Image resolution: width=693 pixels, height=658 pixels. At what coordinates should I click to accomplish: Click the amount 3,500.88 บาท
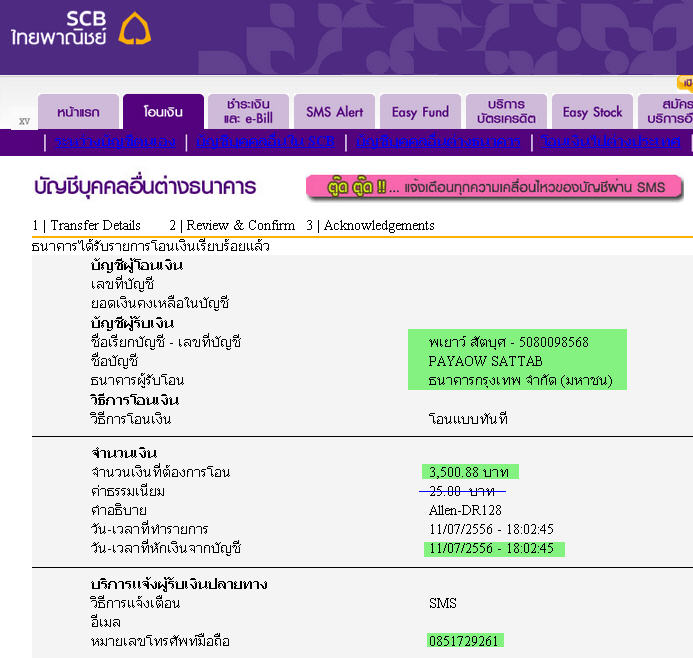pyautogui.click(x=469, y=472)
